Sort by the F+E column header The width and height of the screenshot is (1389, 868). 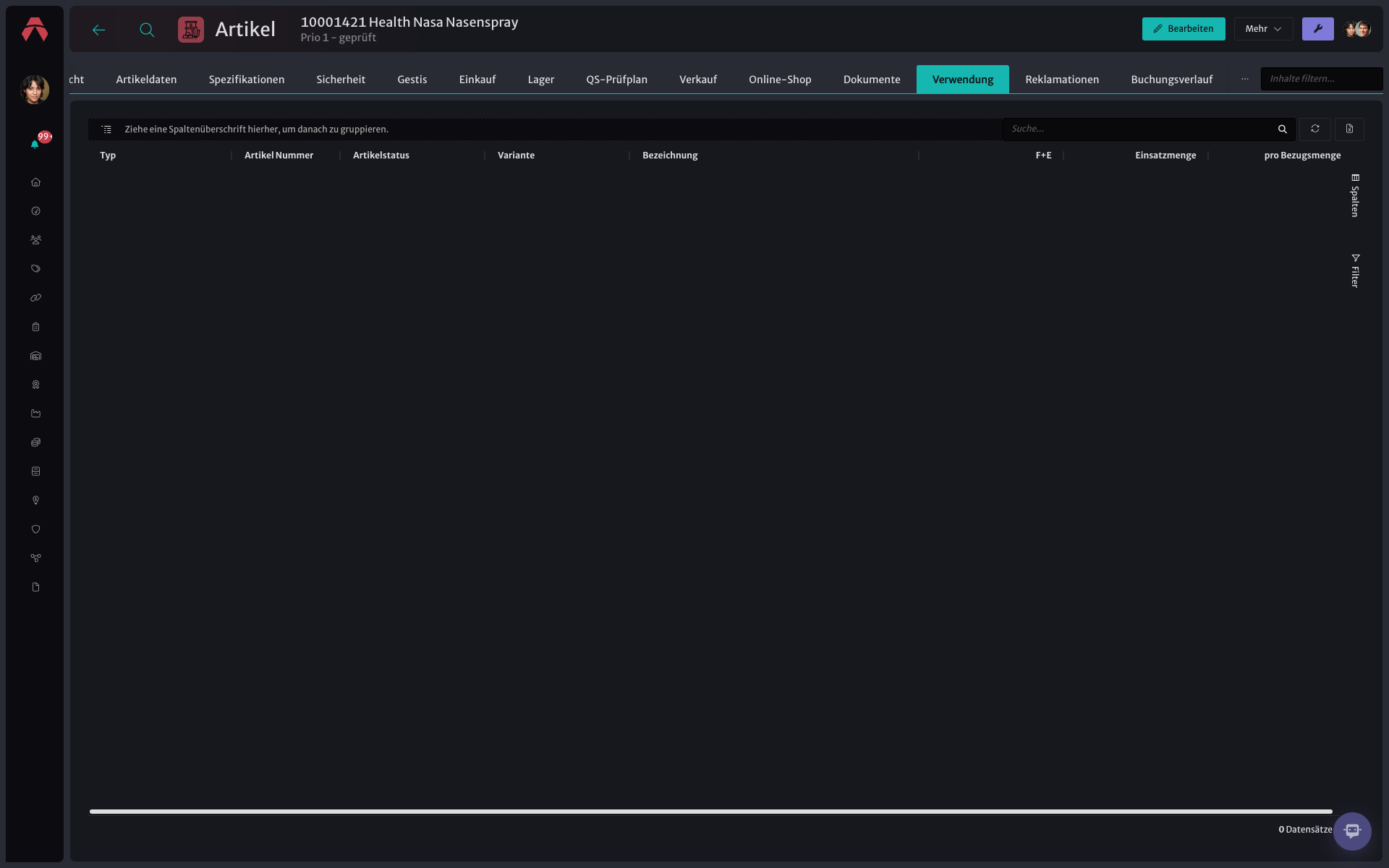point(1043,156)
